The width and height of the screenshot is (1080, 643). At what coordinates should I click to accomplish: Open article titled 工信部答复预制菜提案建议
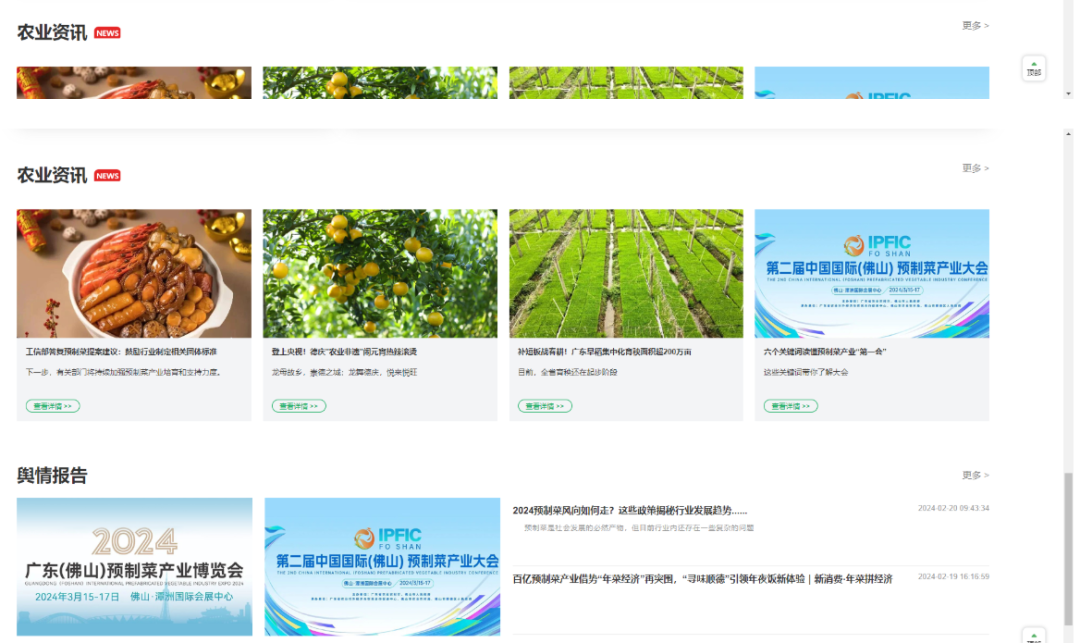121,352
